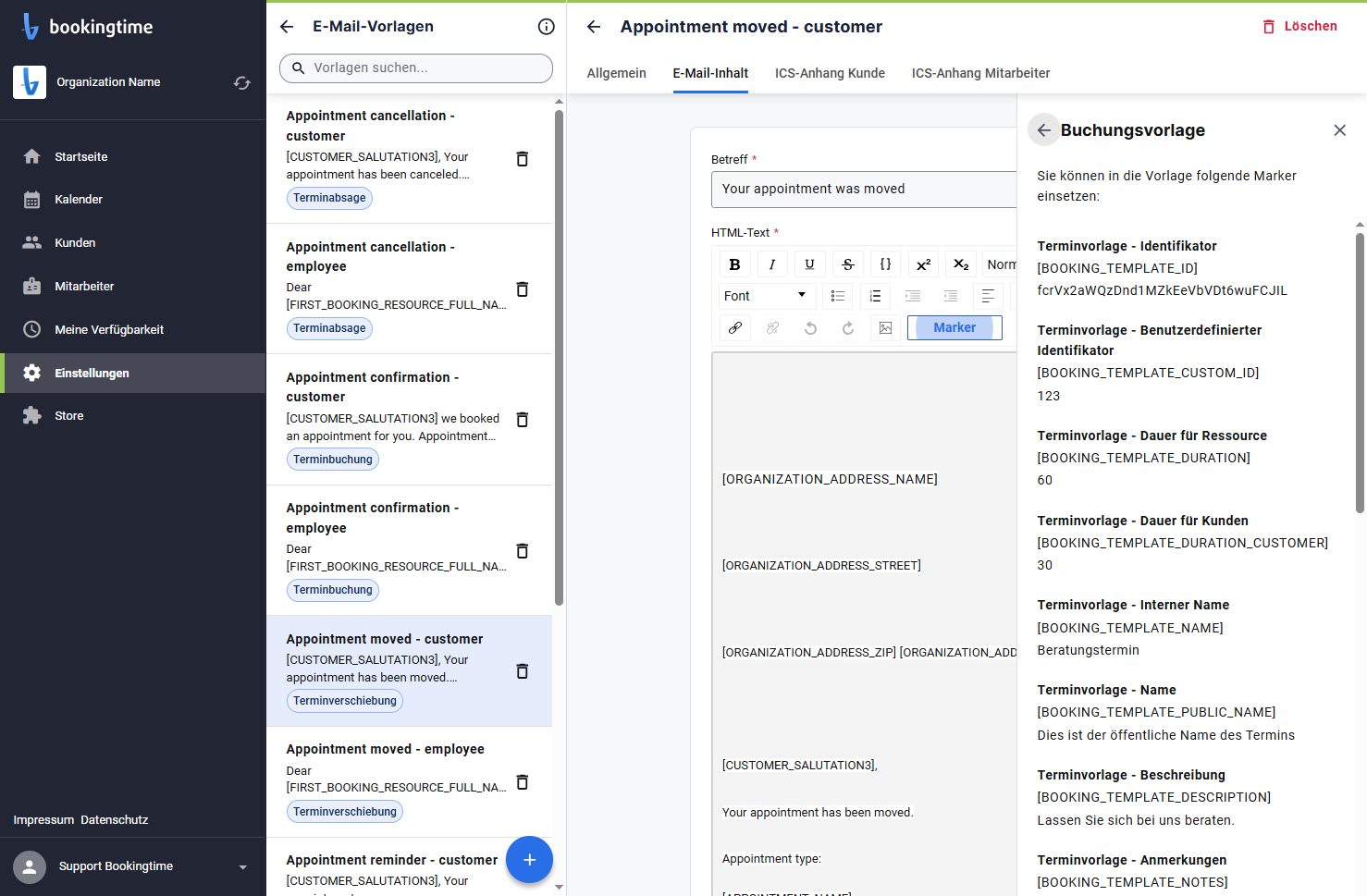
Task: Insert an image into the email text
Action: coord(885,327)
